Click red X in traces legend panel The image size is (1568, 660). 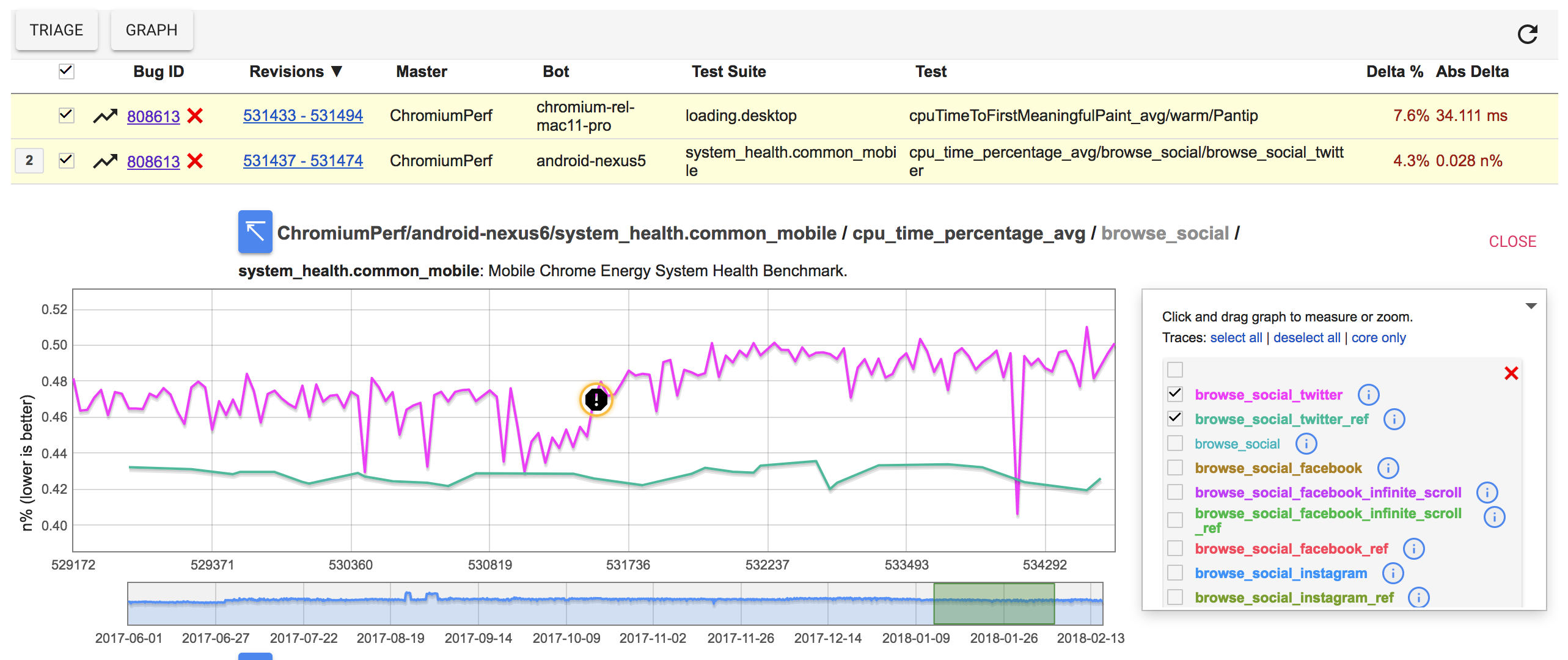[1511, 373]
